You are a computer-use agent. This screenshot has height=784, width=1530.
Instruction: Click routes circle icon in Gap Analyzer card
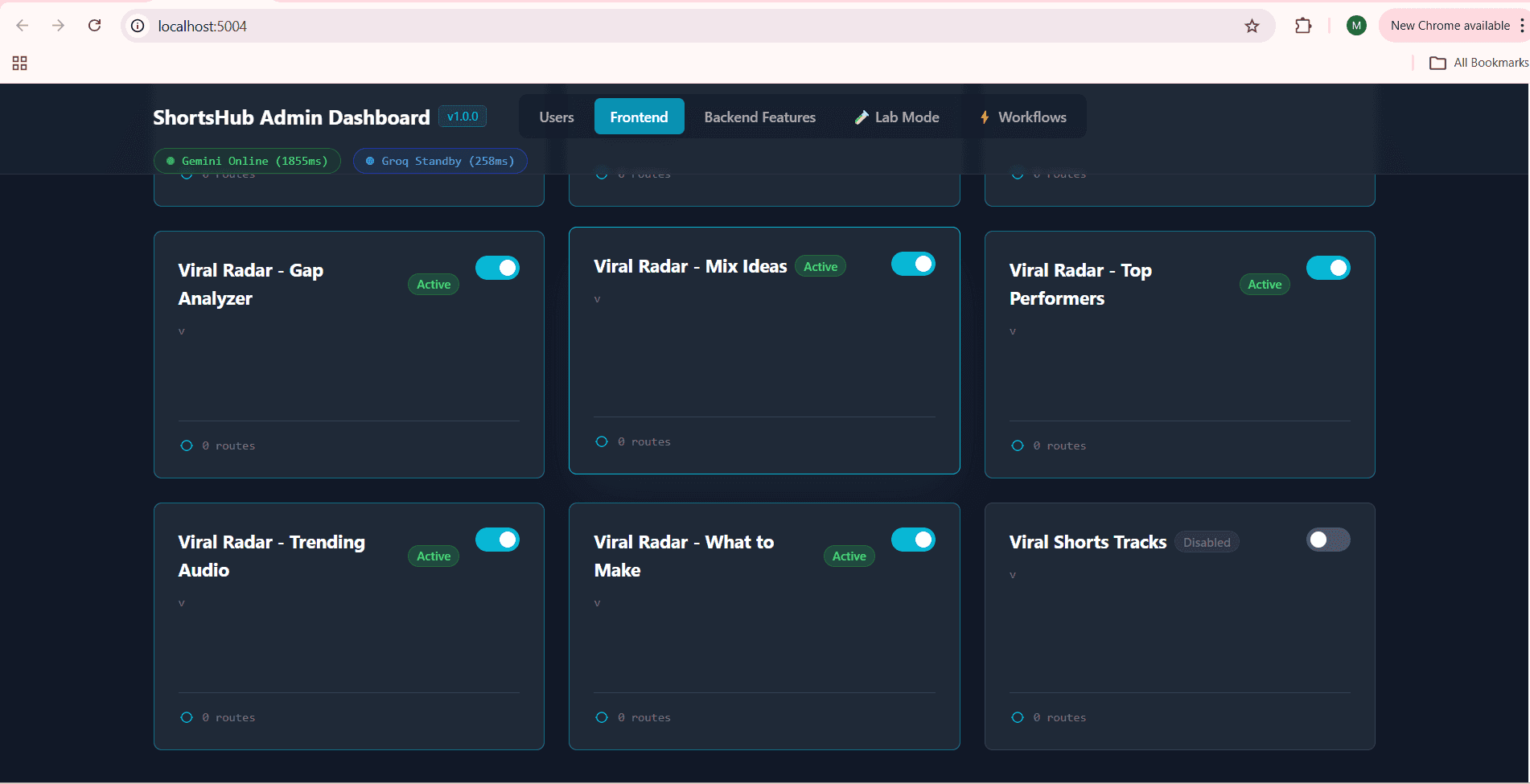click(187, 445)
